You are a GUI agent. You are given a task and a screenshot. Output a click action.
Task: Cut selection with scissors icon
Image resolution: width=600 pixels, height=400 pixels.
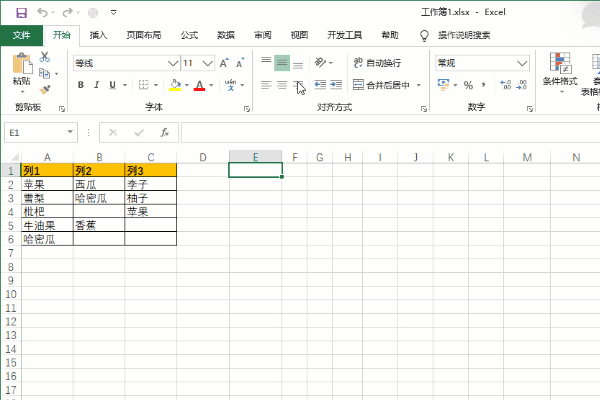click(x=45, y=57)
